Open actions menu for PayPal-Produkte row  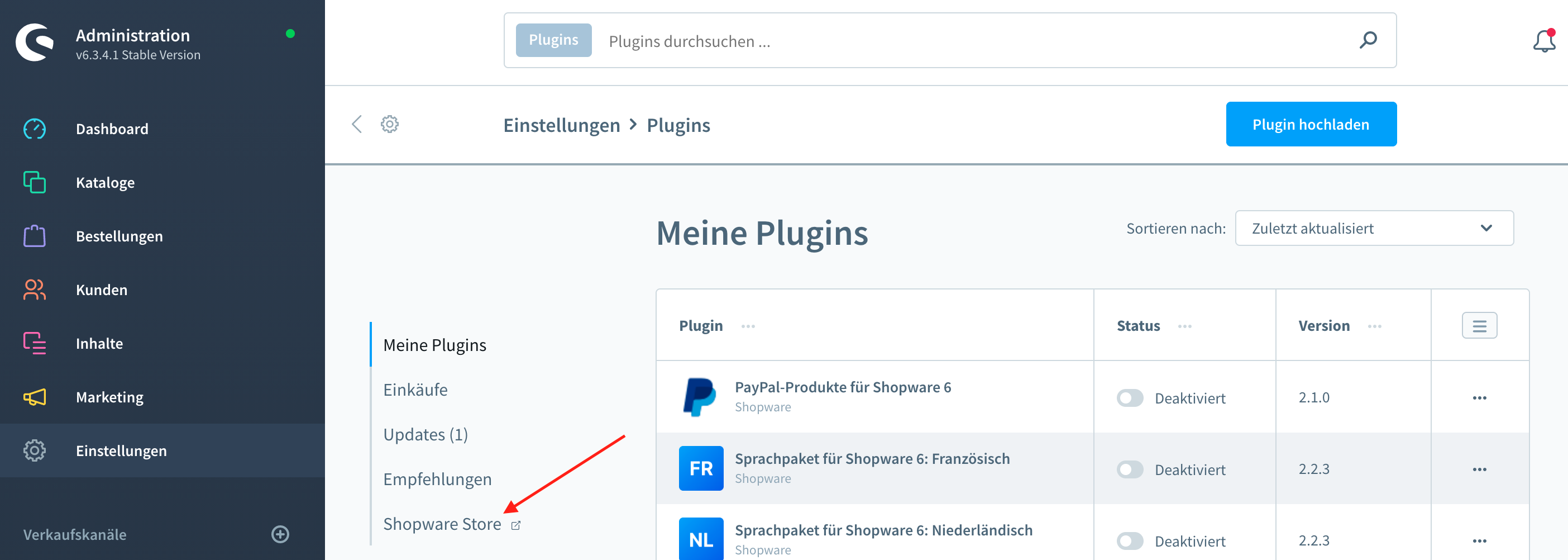coord(1479,398)
